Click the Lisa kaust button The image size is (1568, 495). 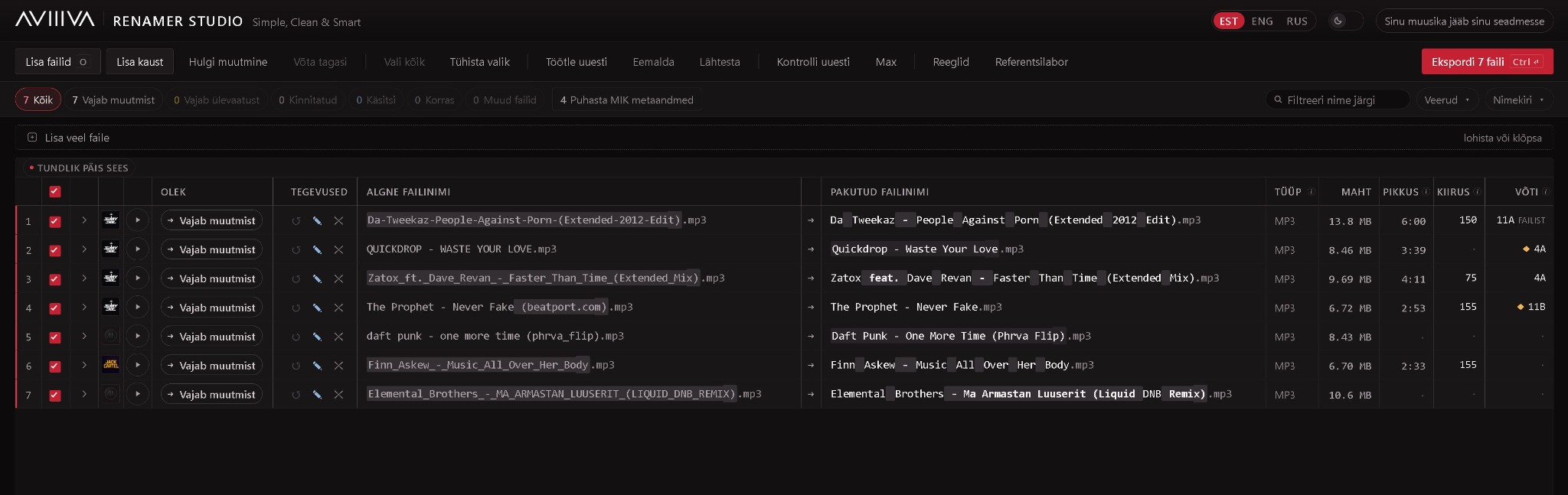coord(140,62)
